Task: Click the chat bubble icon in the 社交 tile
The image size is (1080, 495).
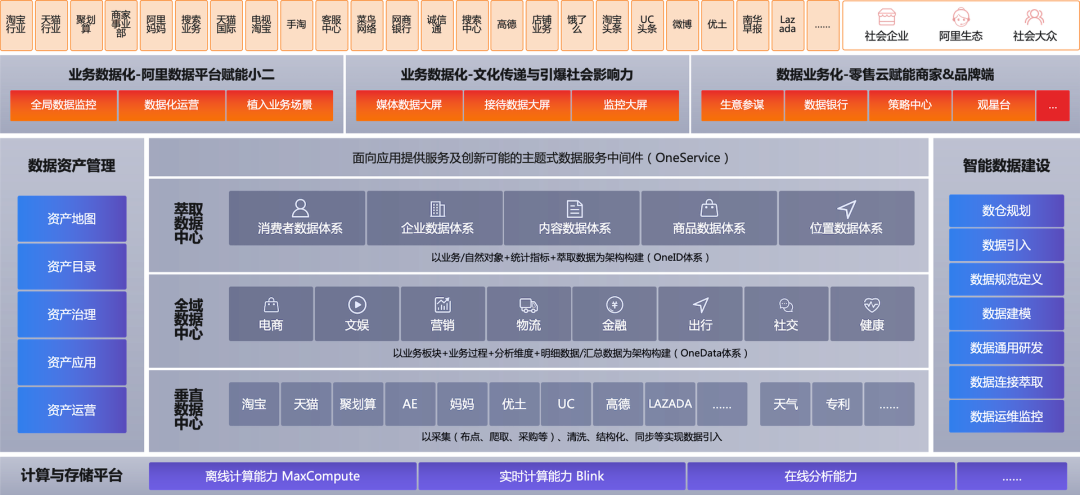Action: click(x=786, y=304)
